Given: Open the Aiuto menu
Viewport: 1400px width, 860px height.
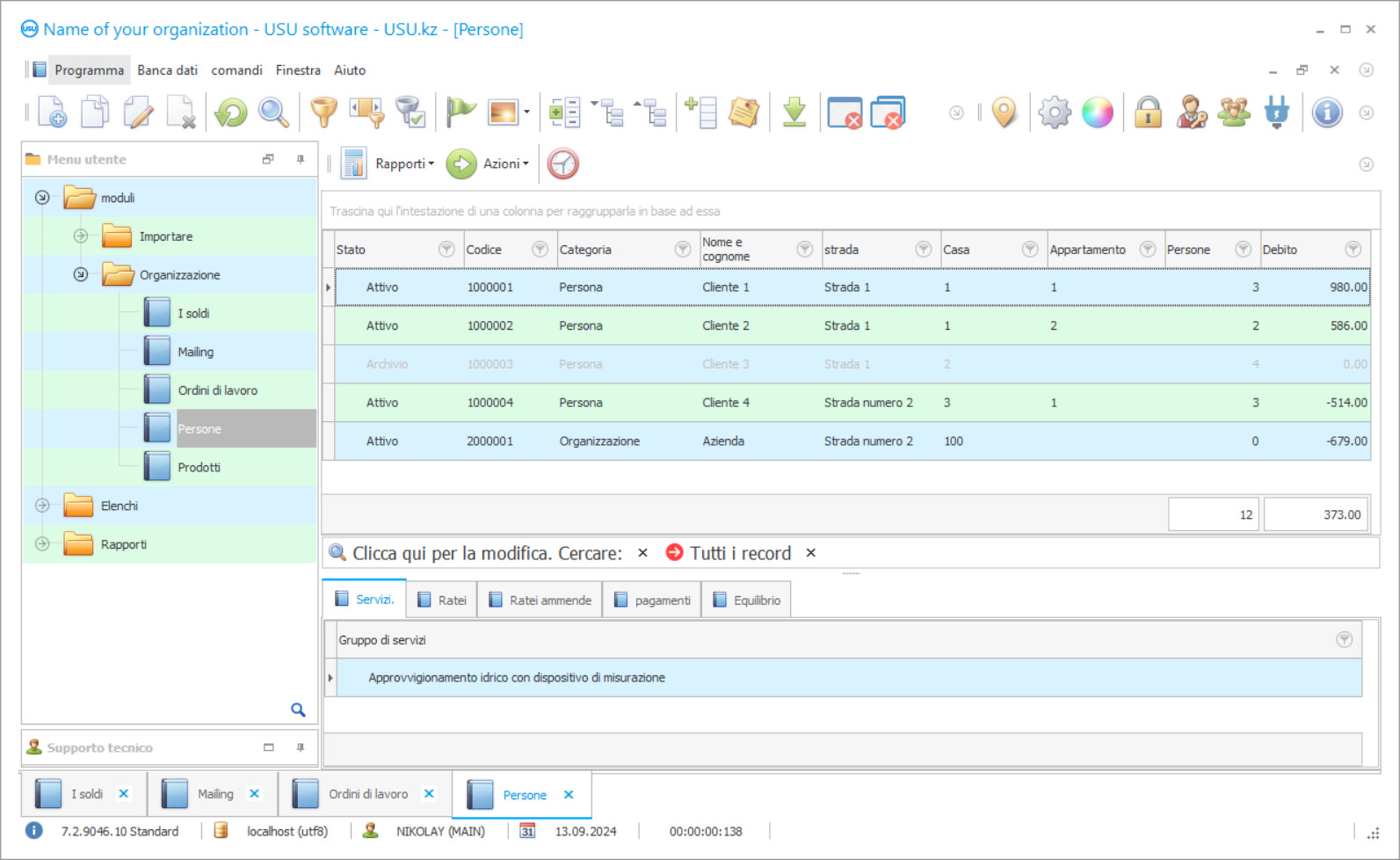Looking at the screenshot, I should pyautogui.click(x=350, y=70).
